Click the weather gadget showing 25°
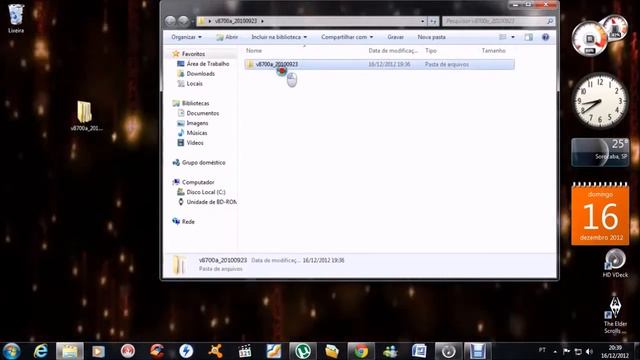640x360 pixels. click(600, 152)
